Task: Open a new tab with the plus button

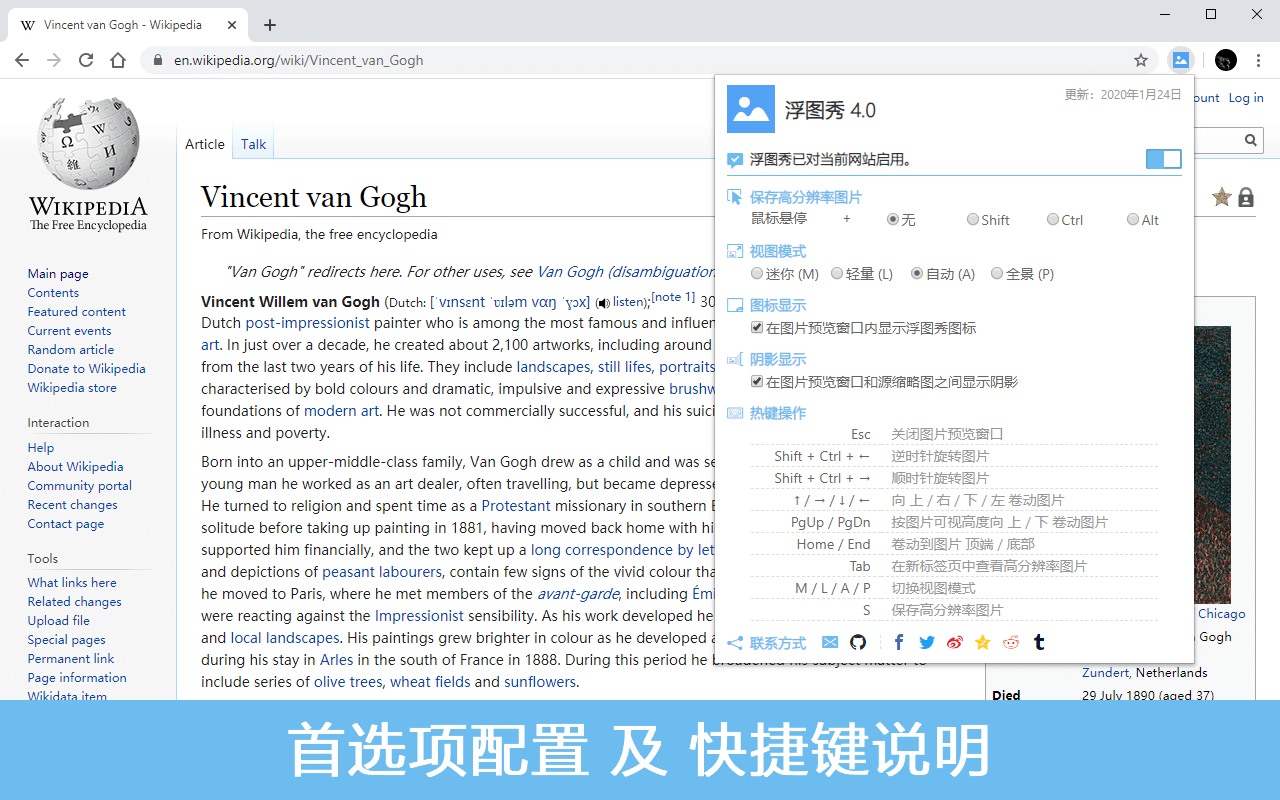Action: point(269,25)
